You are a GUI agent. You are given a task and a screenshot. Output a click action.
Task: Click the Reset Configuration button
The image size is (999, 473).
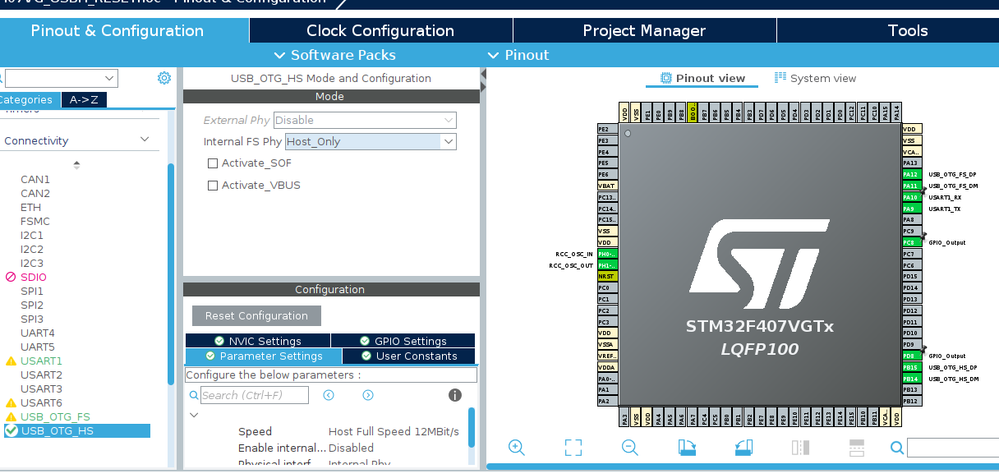(257, 316)
